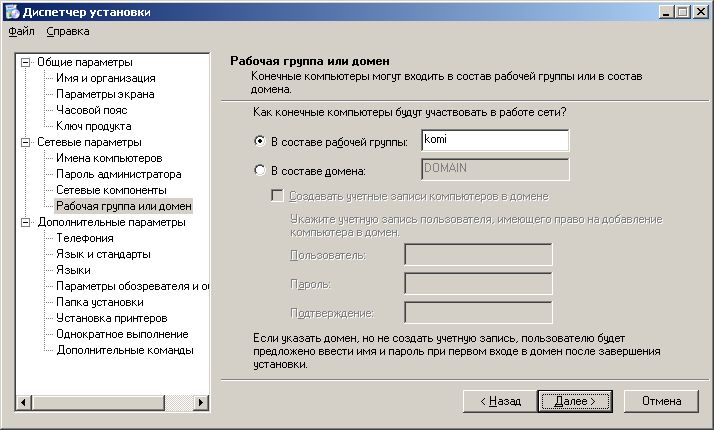Open the Файл menu
714x430 pixels.
pyautogui.click(x=21, y=32)
